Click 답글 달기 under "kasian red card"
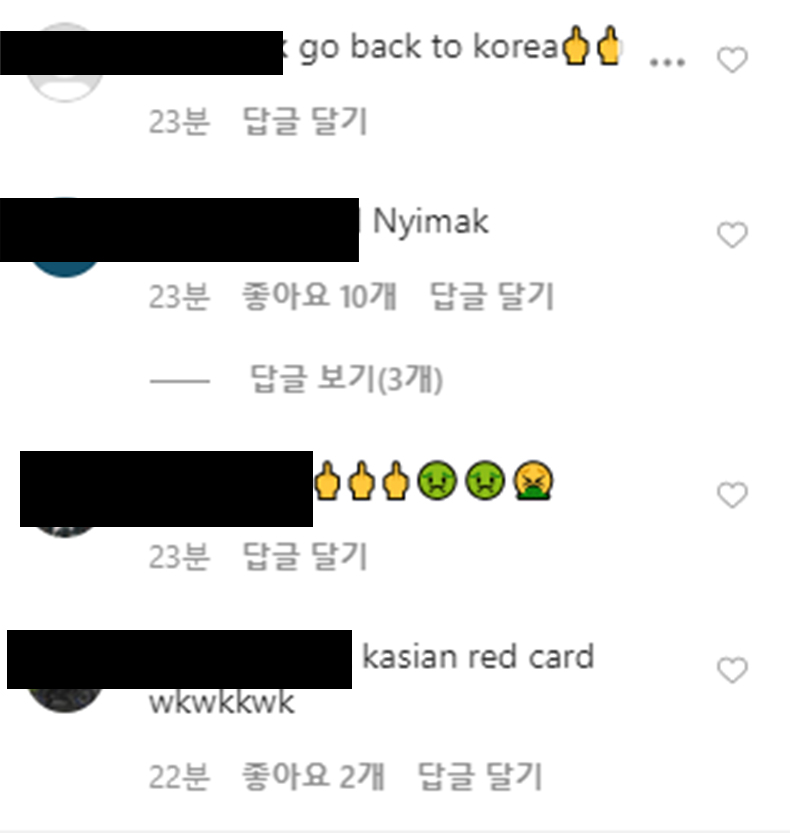The image size is (790, 833). click(480, 777)
